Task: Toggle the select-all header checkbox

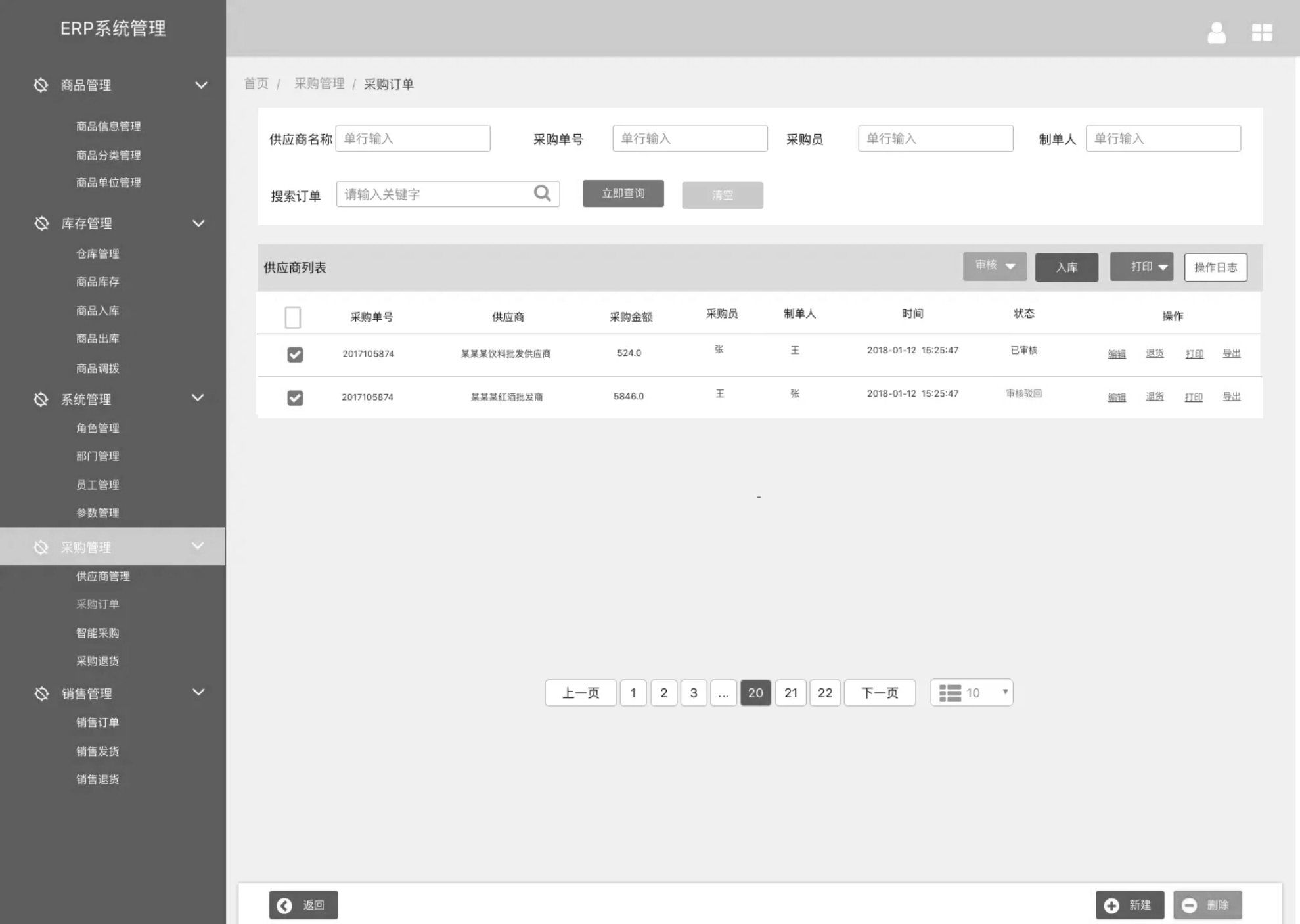Action: [x=293, y=318]
